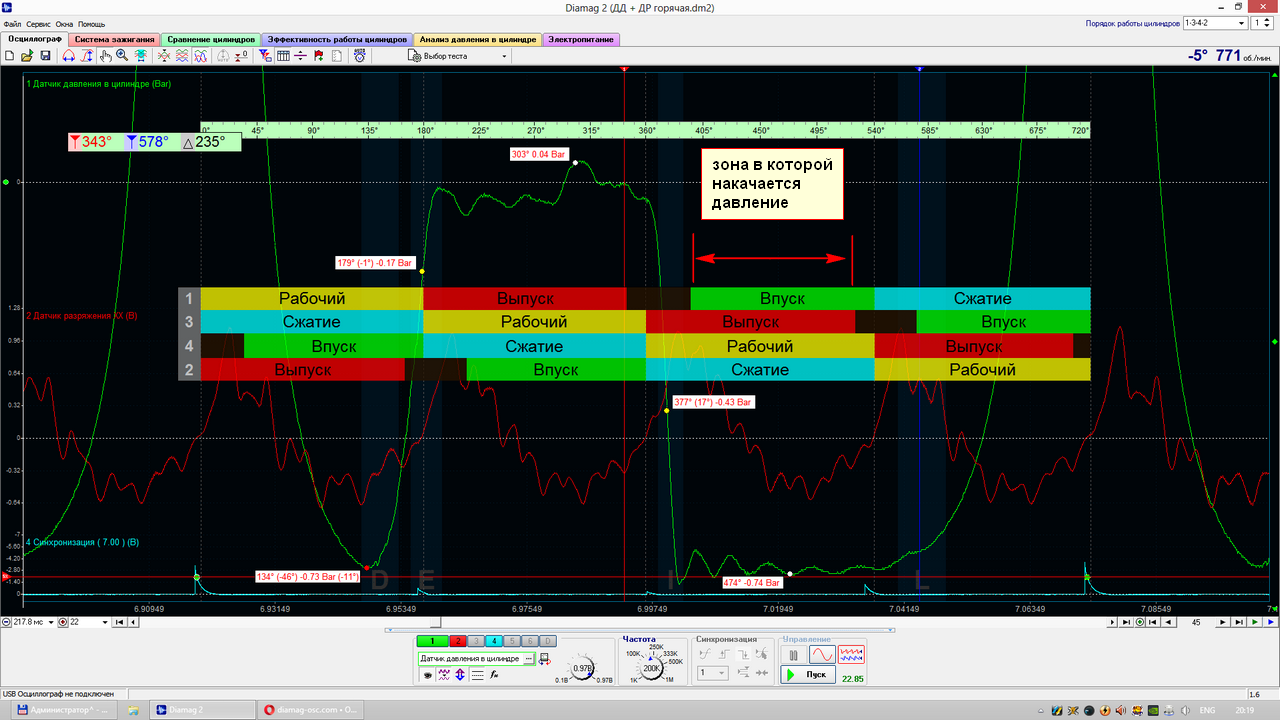Open a file with the folder icon
Image resolution: width=1280 pixels, height=720 pixels.
26,56
